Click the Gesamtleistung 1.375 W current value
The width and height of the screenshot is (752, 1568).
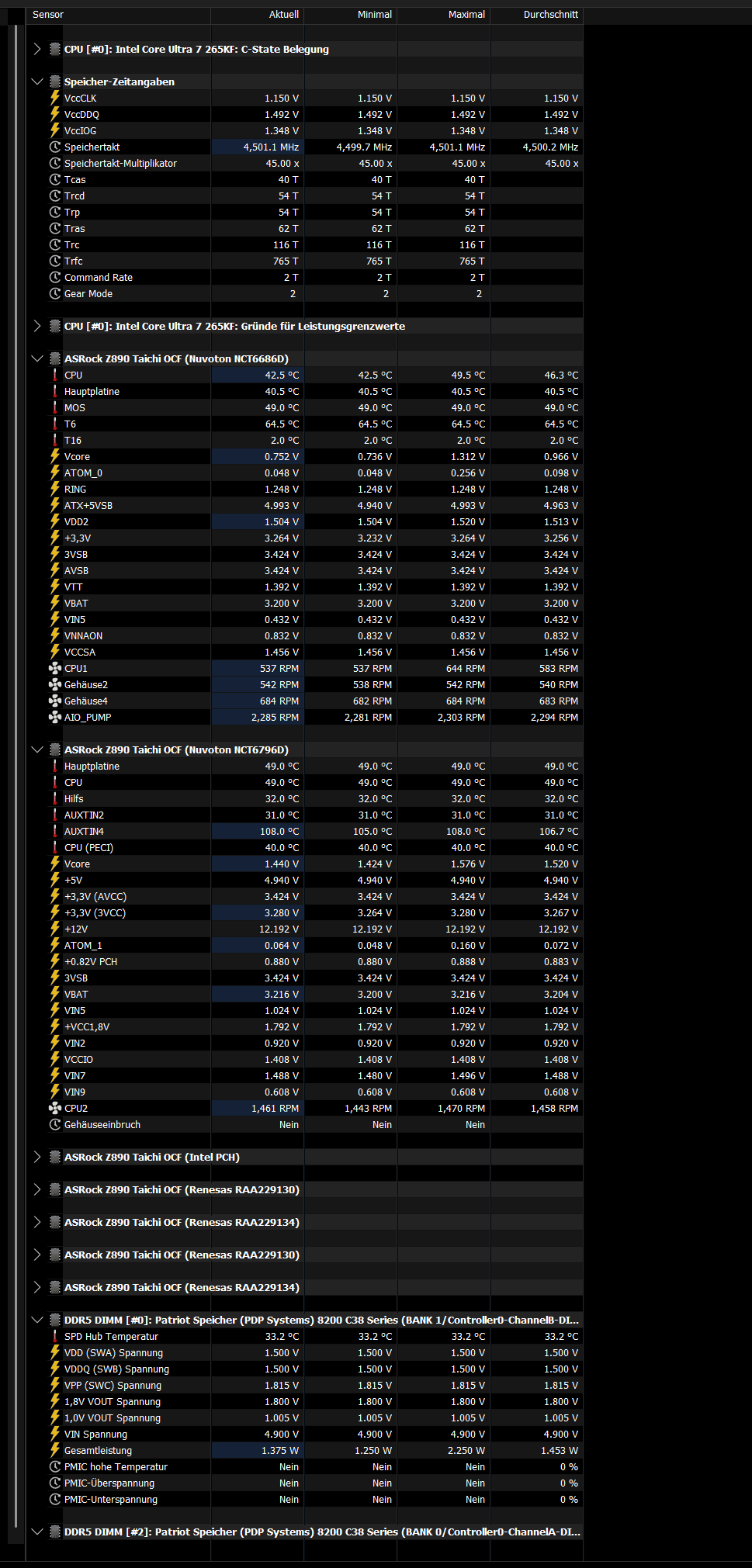pyautogui.click(x=280, y=1450)
